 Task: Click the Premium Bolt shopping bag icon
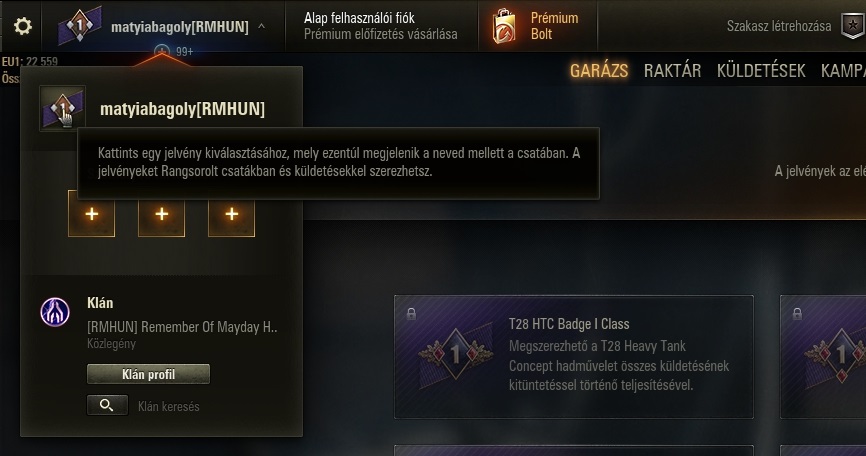pyautogui.click(x=504, y=26)
